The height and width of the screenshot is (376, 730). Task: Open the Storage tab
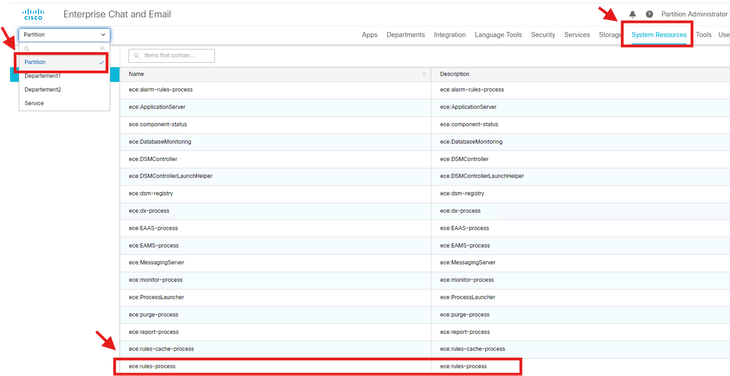[610, 35]
